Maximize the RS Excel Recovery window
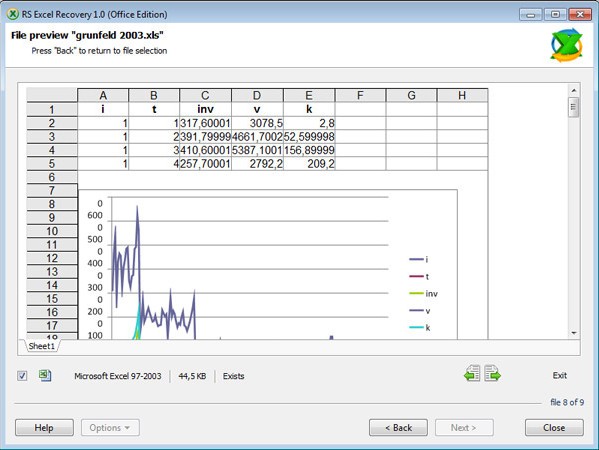Image resolution: width=599 pixels, height=450 pixels. point(555,15)
